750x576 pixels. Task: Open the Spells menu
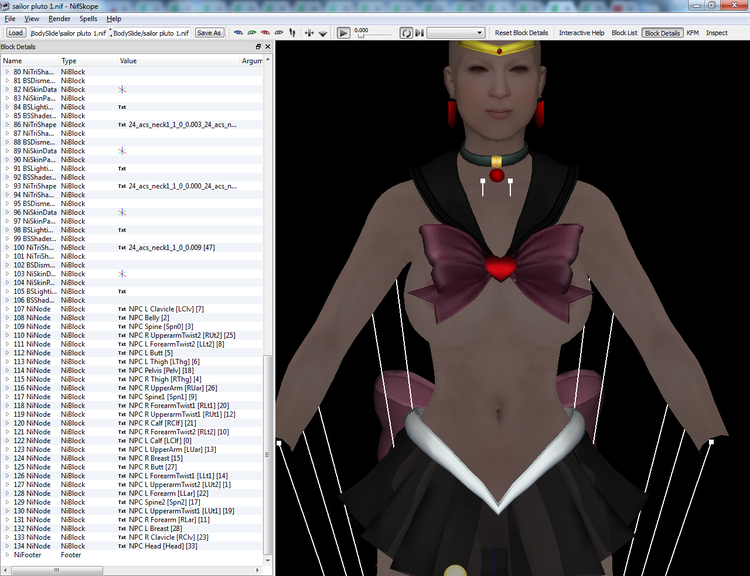tap(88, 19)
